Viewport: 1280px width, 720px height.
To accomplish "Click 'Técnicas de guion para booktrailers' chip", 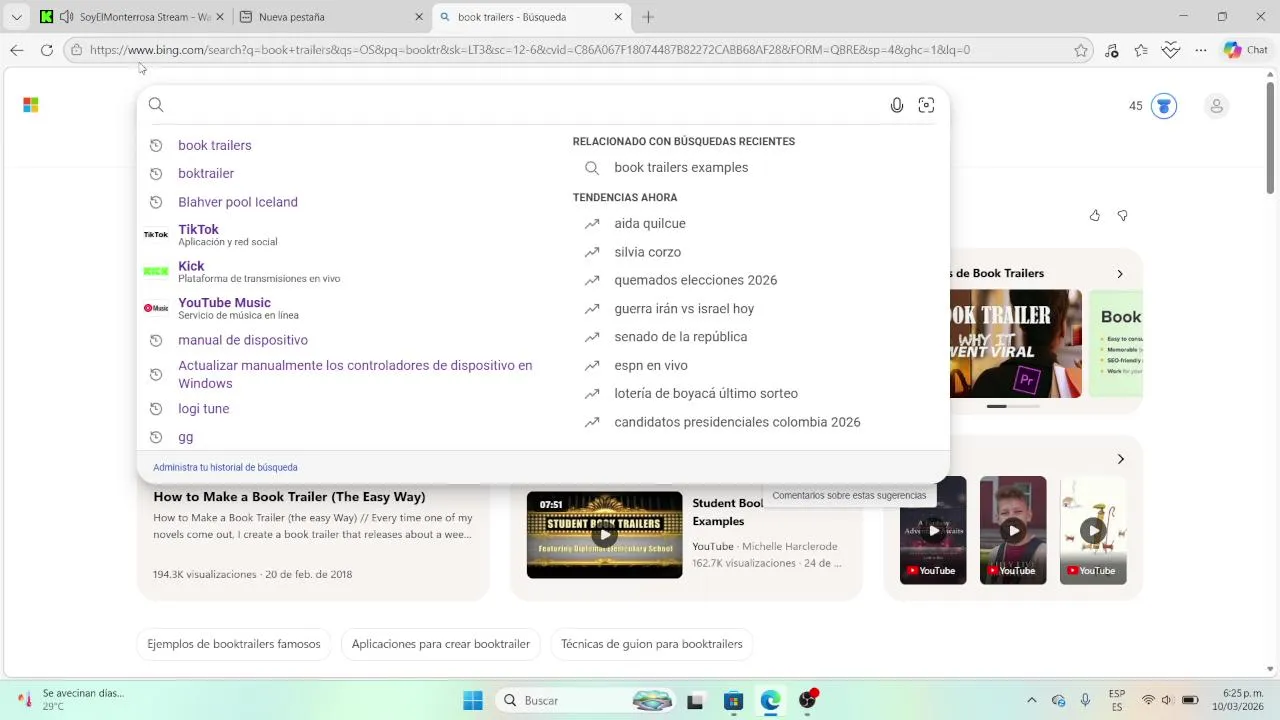I will (652, 644).
